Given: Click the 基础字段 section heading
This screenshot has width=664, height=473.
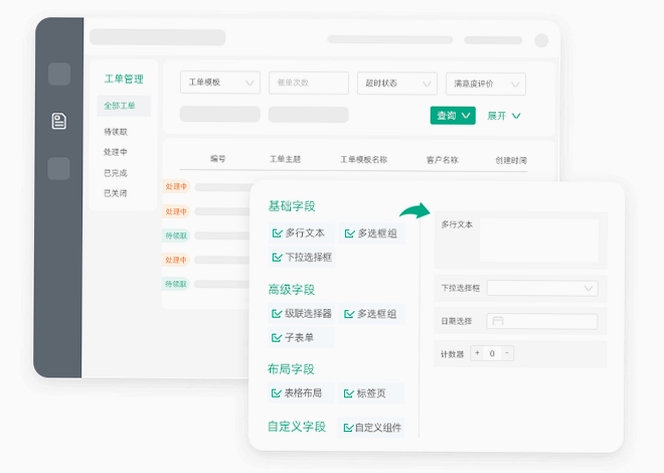Looking at the screenshot, I should [x=292, y=206].
